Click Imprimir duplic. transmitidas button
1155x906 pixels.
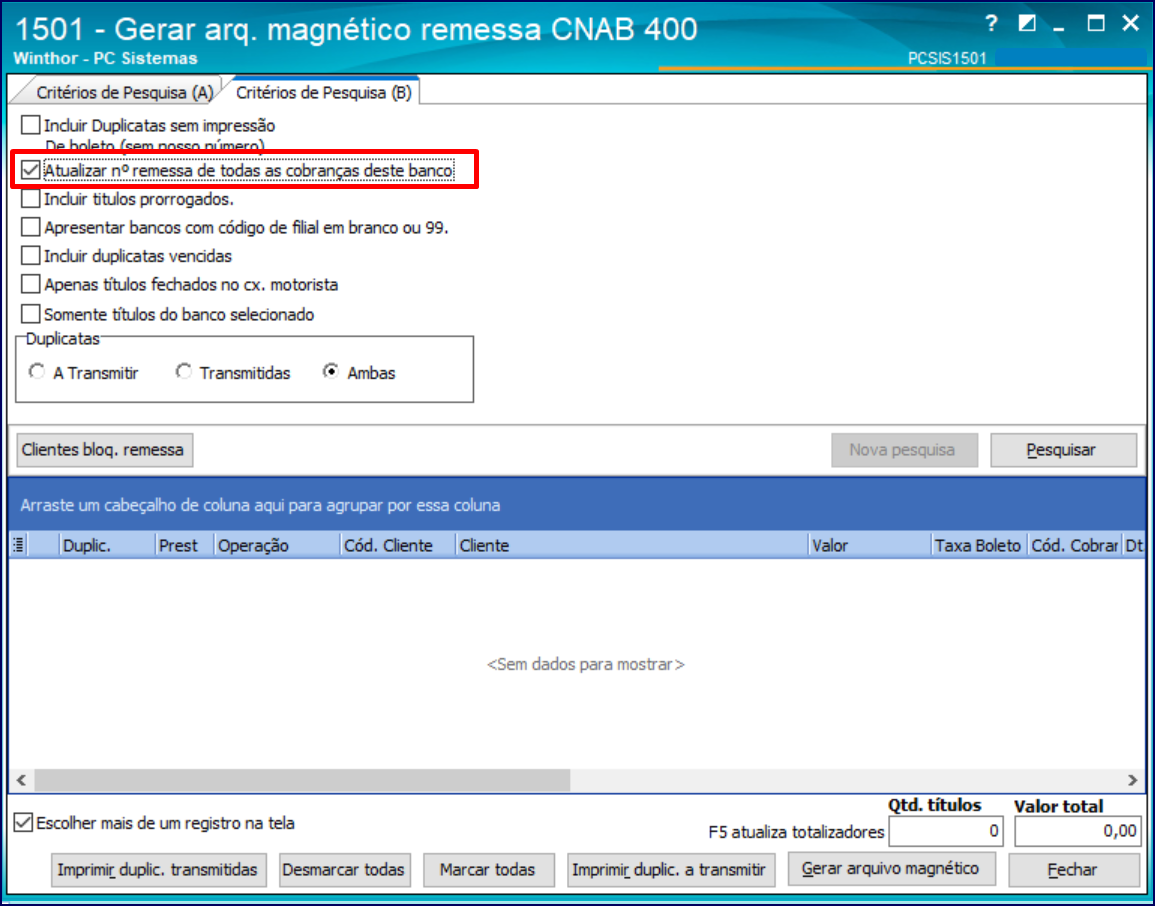click(x=158, y=870)
